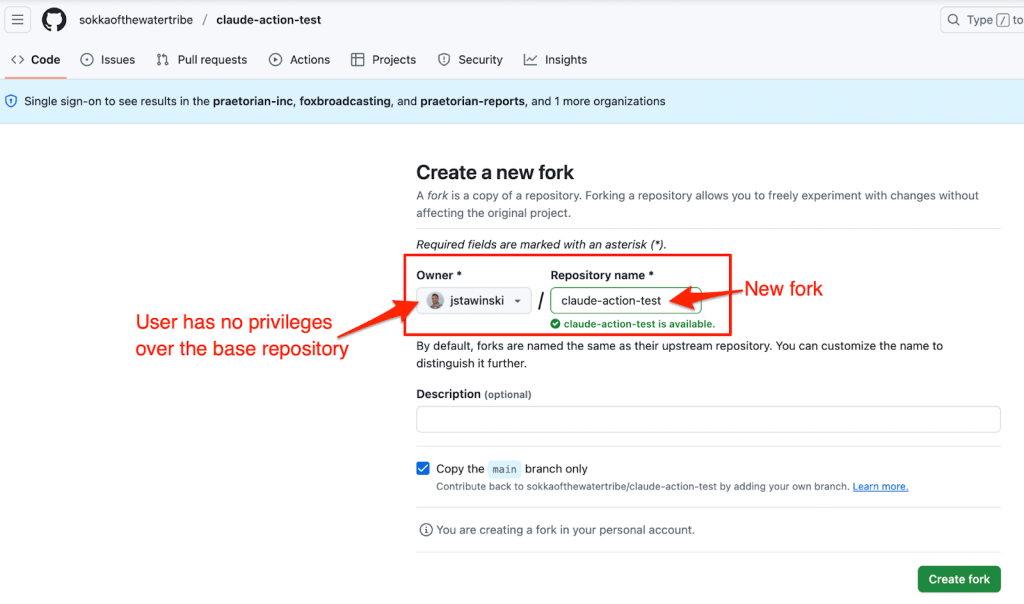Screen dimensions: 1024x604
Task: Open the claude-action-test repository breadcrumb
Action: pyautogui.click(x=269, y=20)
